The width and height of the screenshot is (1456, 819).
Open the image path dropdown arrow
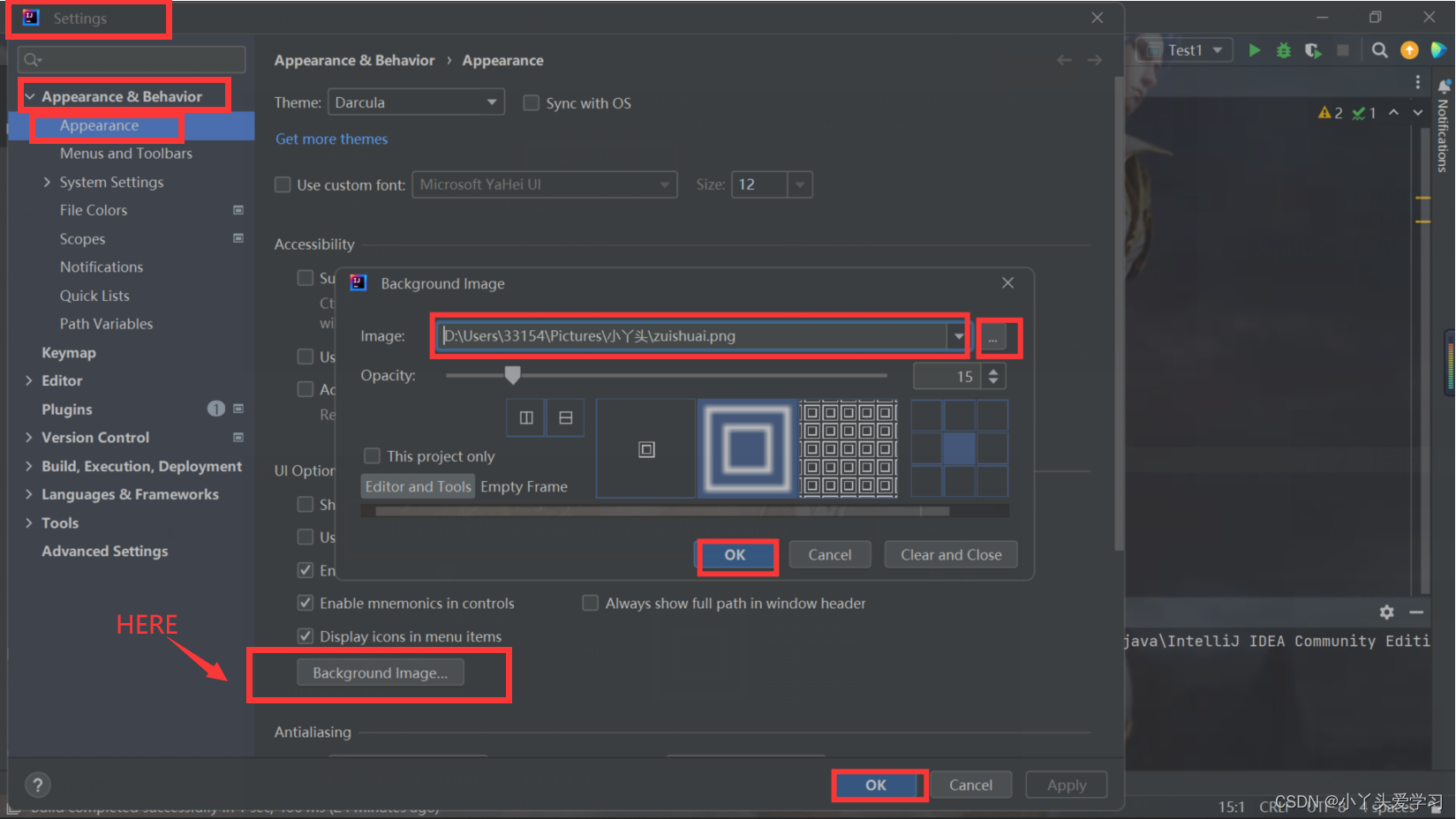coord(957,335)
